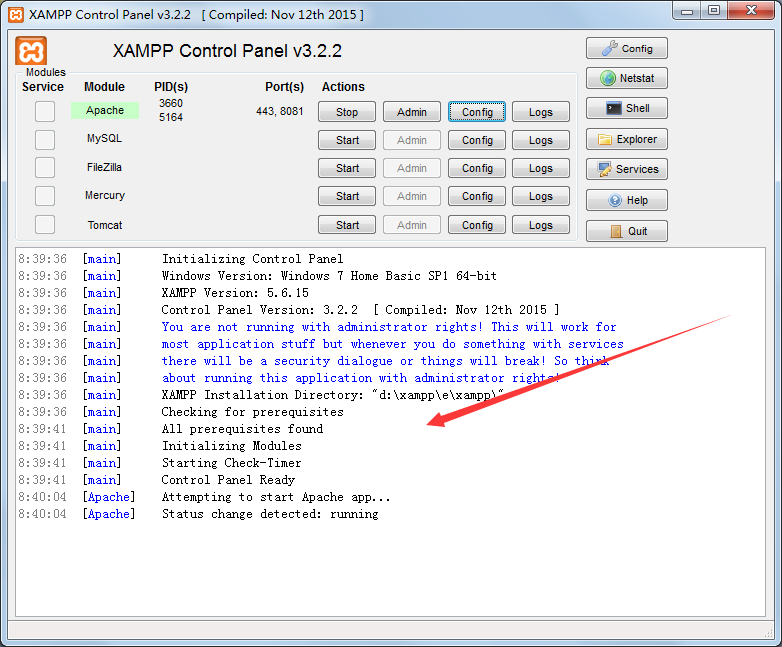Viewport: 782px width, 647px height.
Task: Toggle Mercury service install checkbox
Action: [x=45, y=196]
